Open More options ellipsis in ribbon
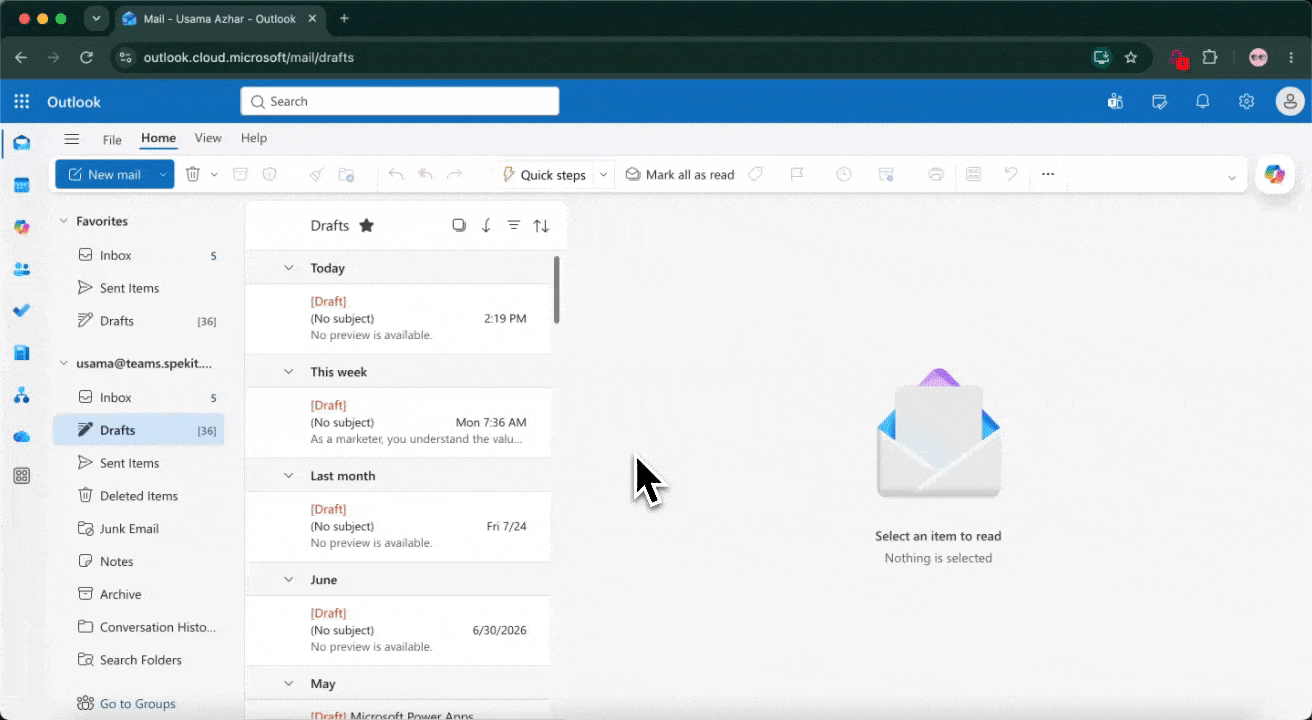Screen dimensions: 1312x720 click(1048, 174)
